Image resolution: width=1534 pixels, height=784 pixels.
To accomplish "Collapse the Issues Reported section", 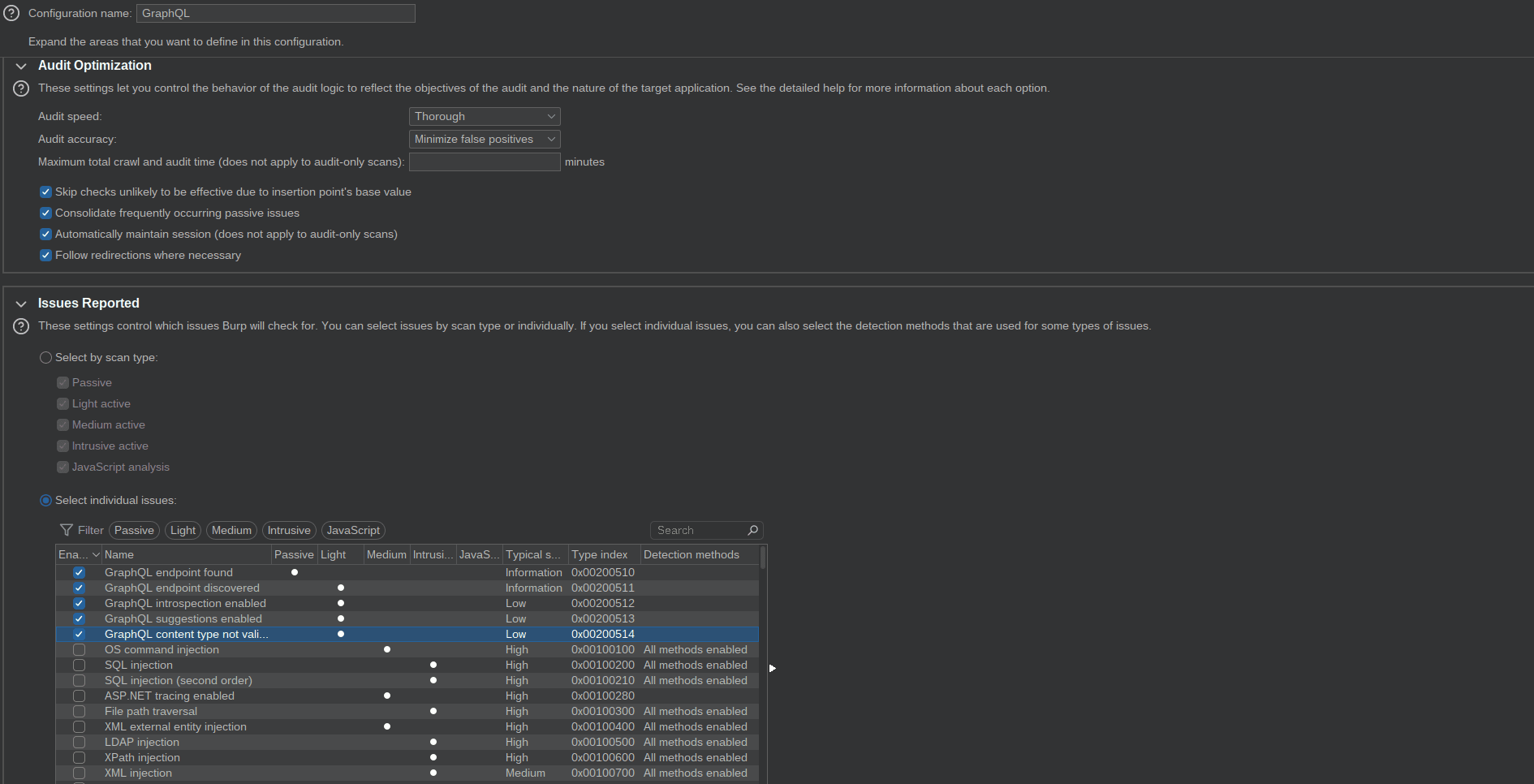I will (21, 304).
